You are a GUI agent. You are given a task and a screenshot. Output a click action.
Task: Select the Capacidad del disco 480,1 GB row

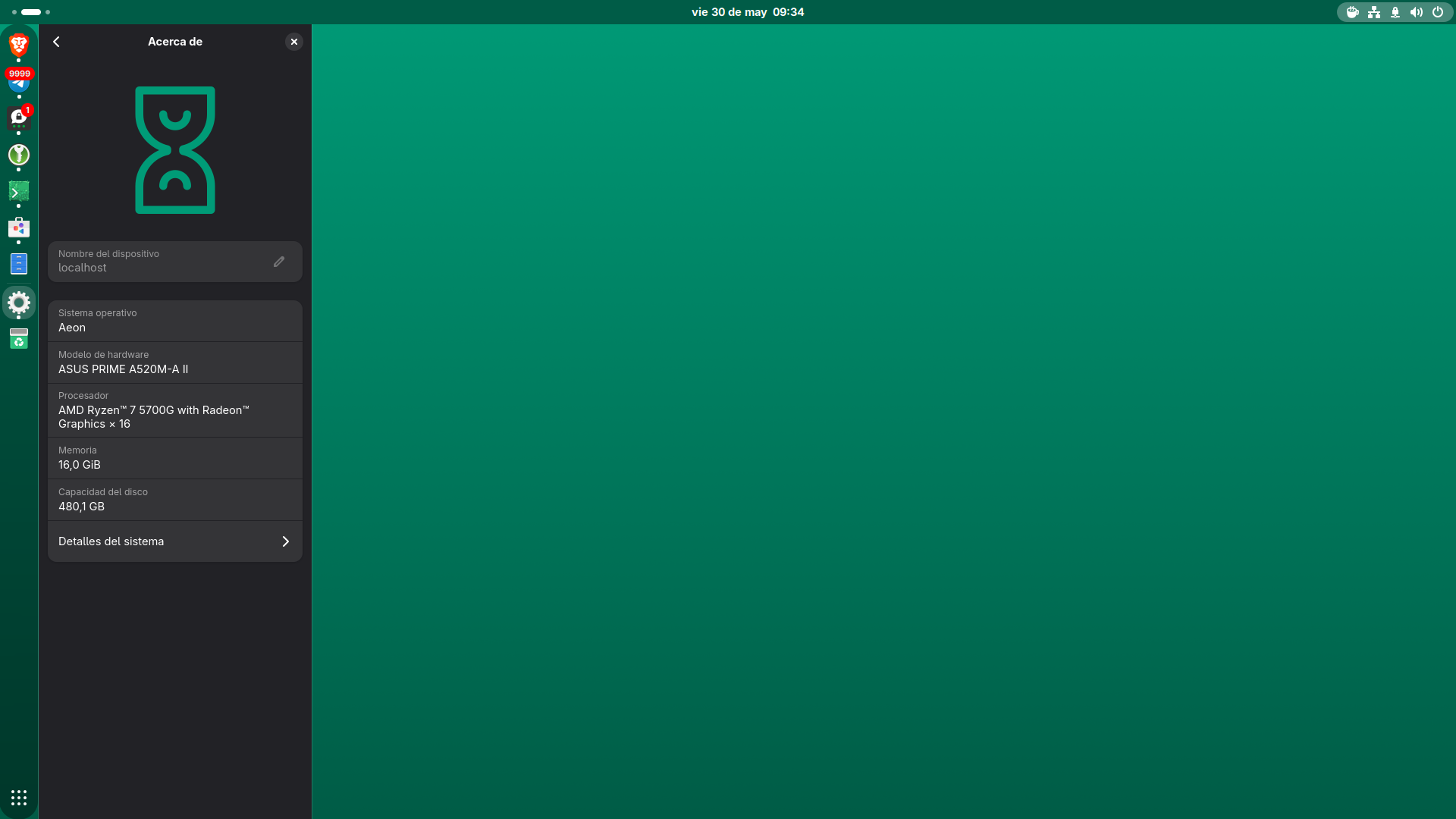[175, 500]
